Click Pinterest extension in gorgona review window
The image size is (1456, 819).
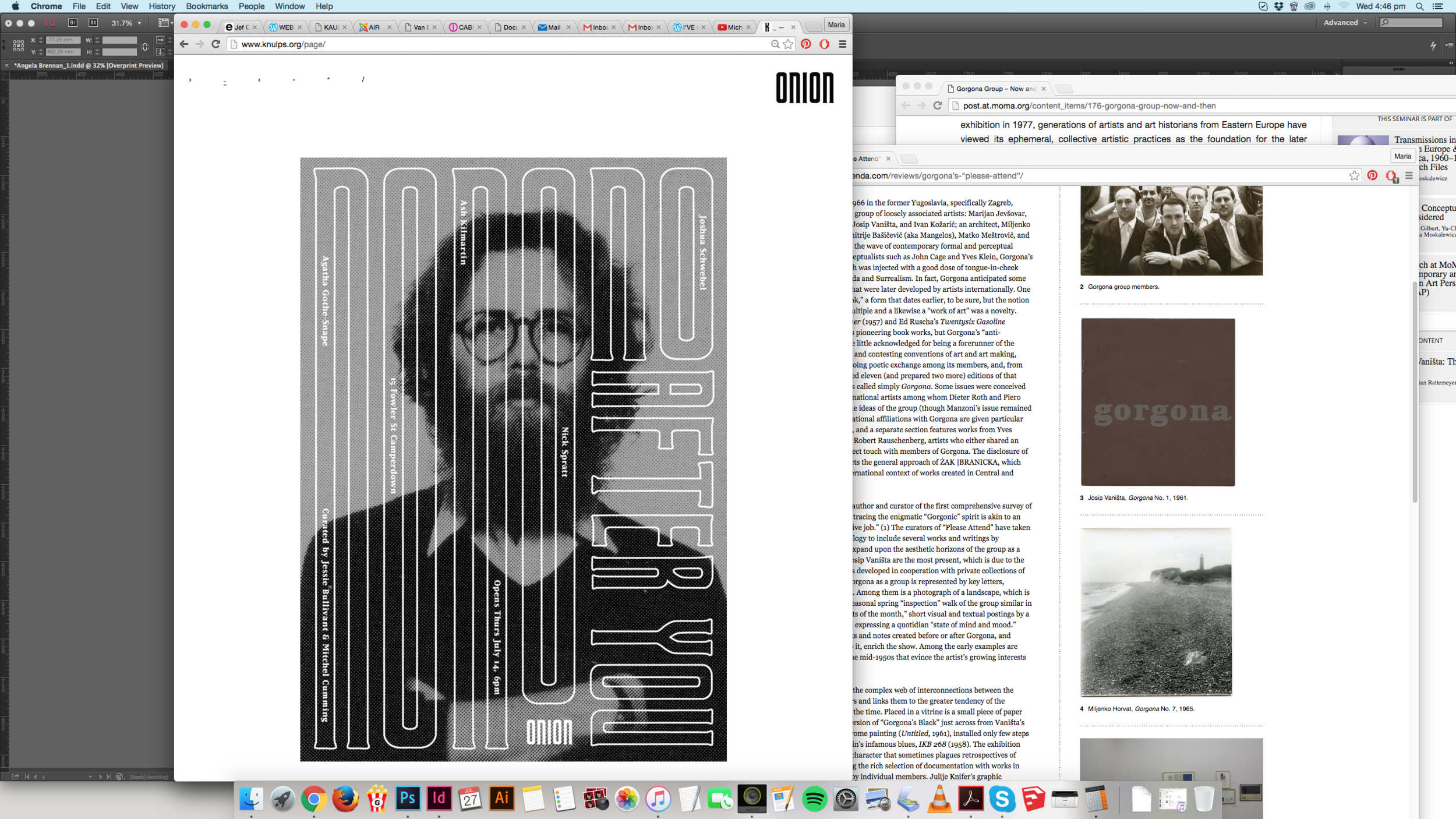click(x=1372, y=175)
